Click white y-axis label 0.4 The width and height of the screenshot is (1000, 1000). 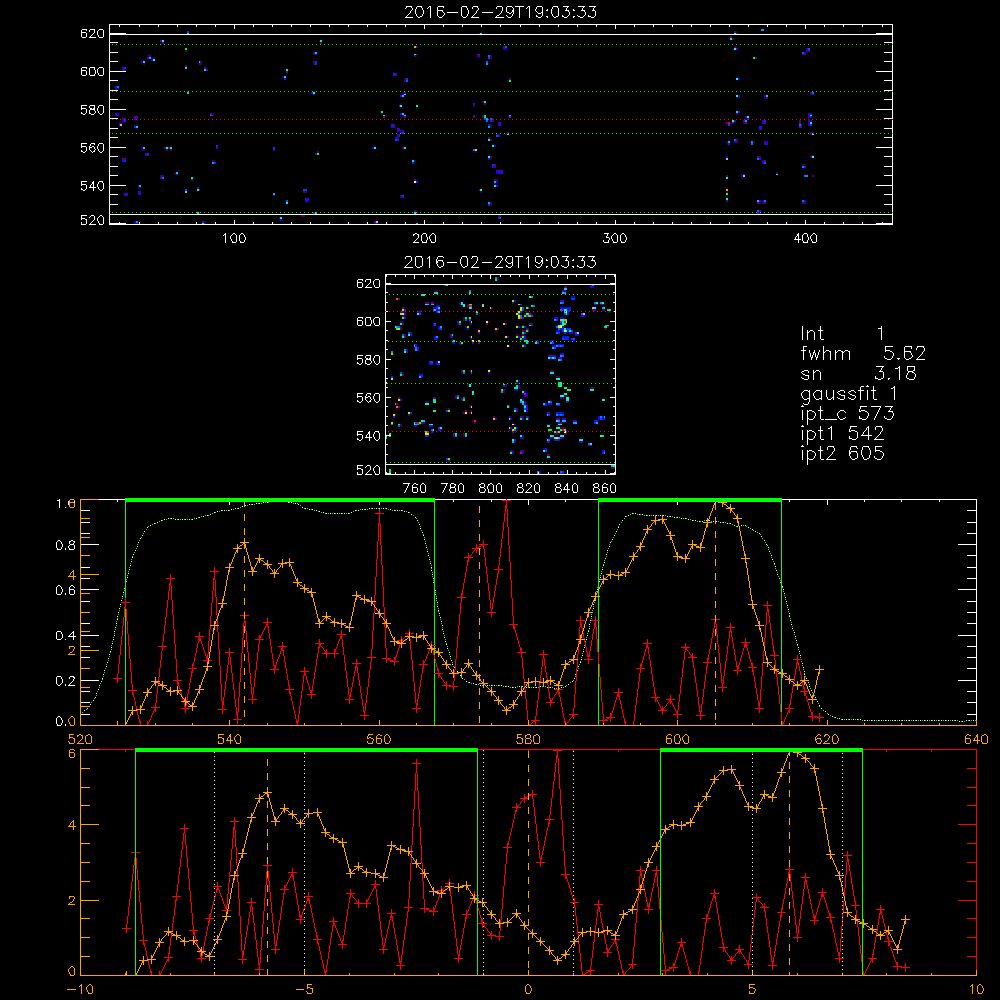tap(66, 636)
